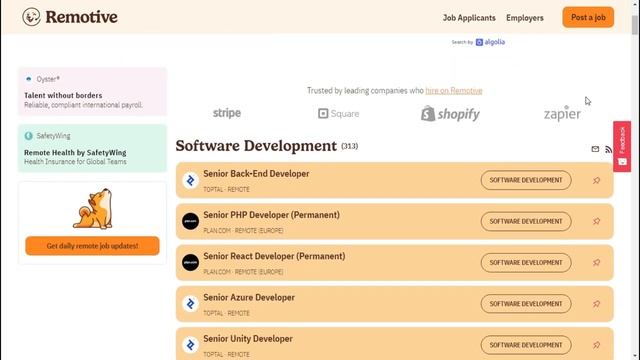Screen dimensions: 640x360
Task: Pin the Senior React Developer job
Action: [x=596, y=262]
